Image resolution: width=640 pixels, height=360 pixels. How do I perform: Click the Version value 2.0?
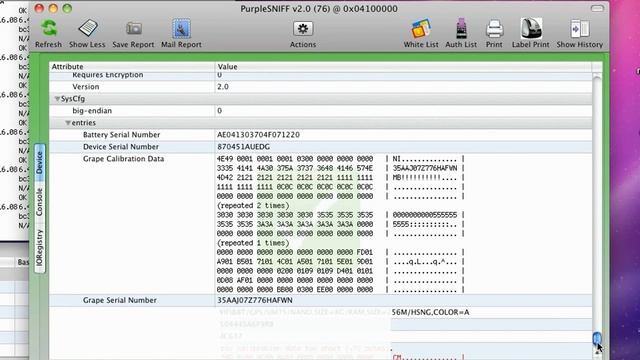coord(223,87)
